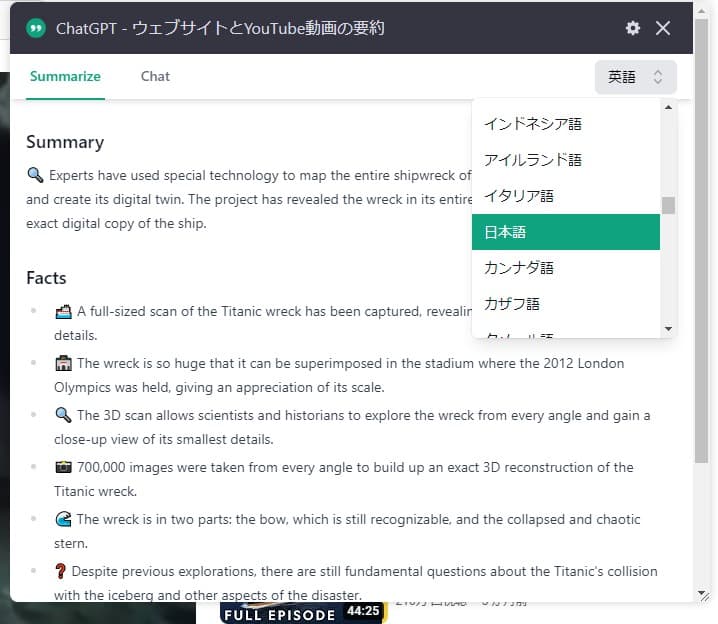Click text 'Olympics was held, giving an appreciation'

pyautogui.click(x=182, y=387)
